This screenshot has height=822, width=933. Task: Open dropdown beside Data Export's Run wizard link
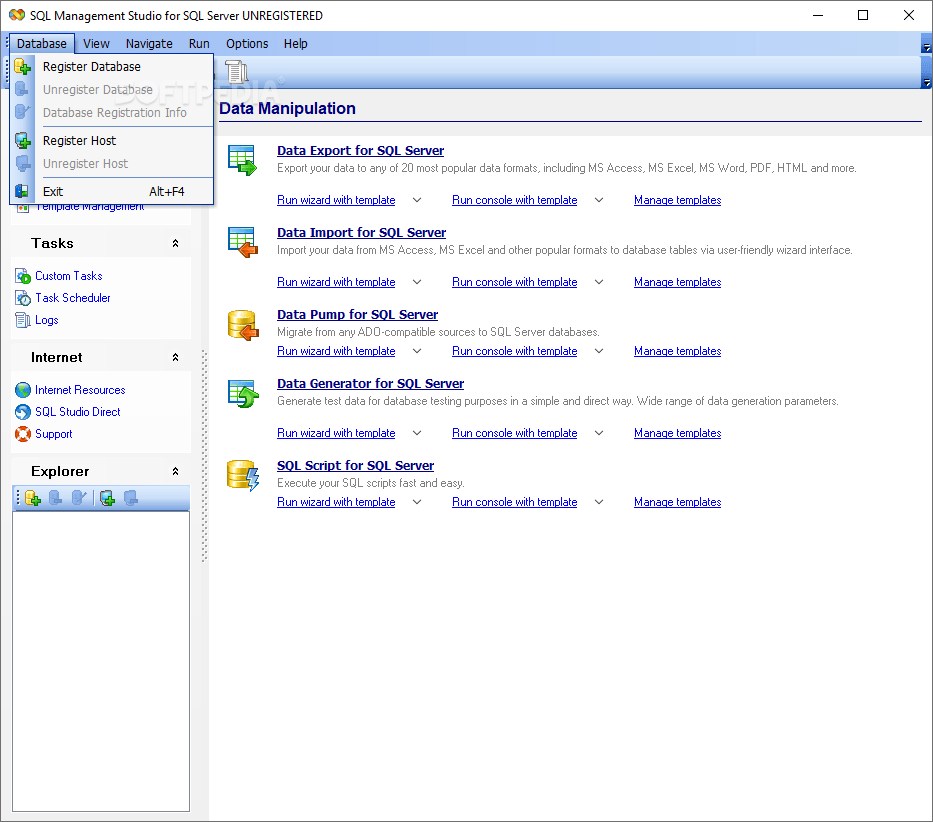point(416,200)
